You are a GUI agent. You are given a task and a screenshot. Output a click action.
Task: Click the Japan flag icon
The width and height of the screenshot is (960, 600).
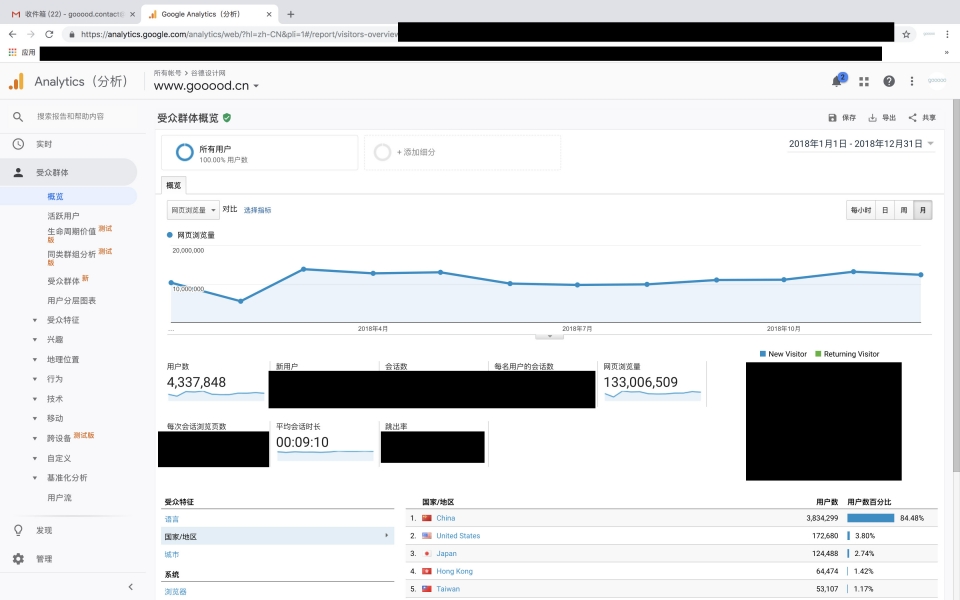(427, 553)
